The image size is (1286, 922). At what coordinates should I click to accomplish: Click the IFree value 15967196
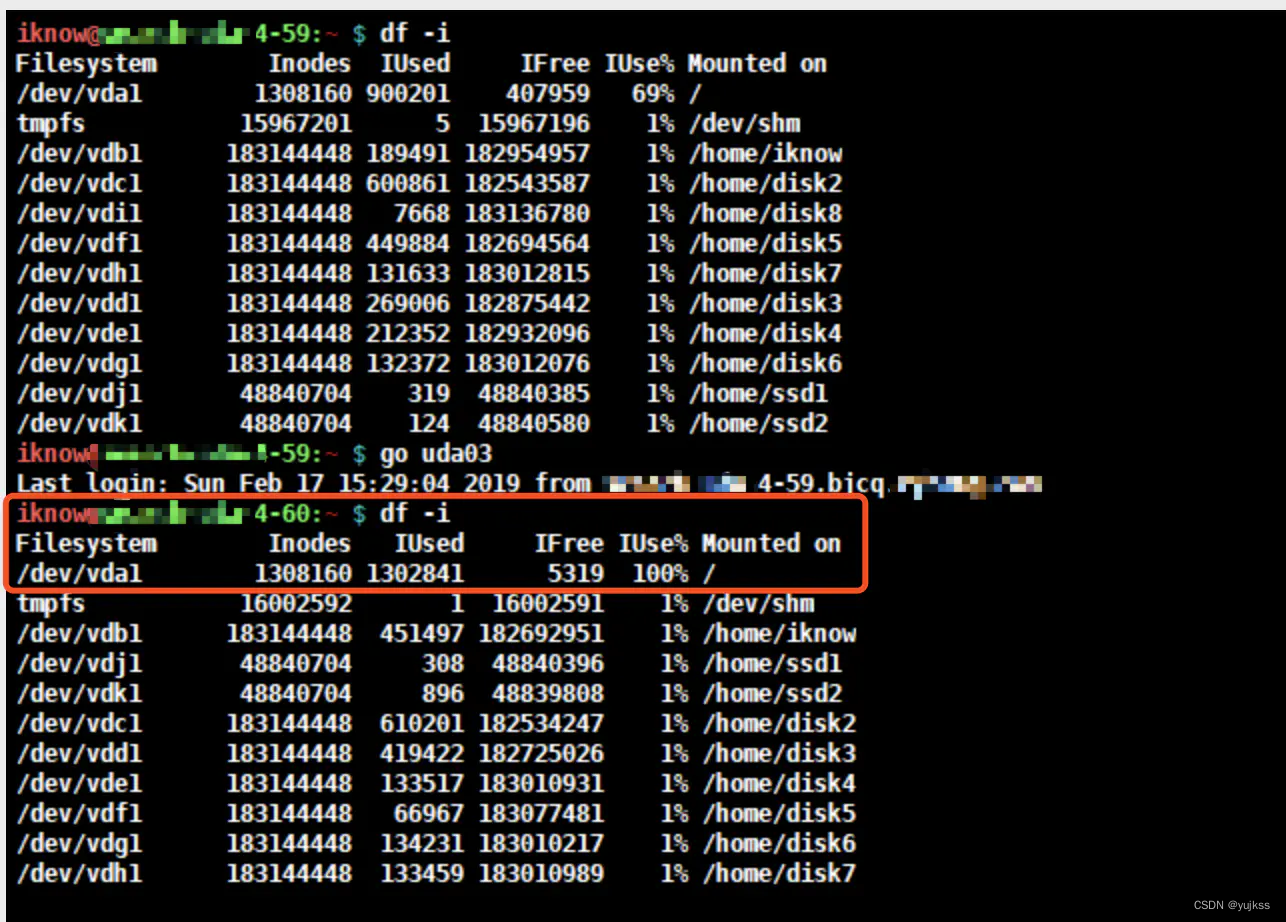point(534,124)
